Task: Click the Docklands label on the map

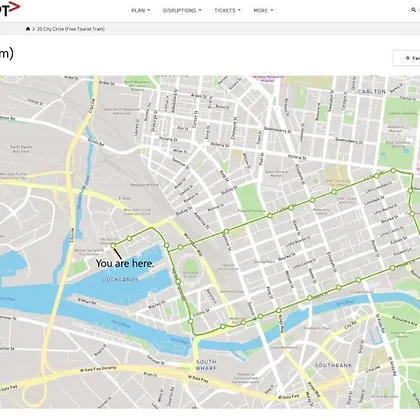Action: pos(120,279)
